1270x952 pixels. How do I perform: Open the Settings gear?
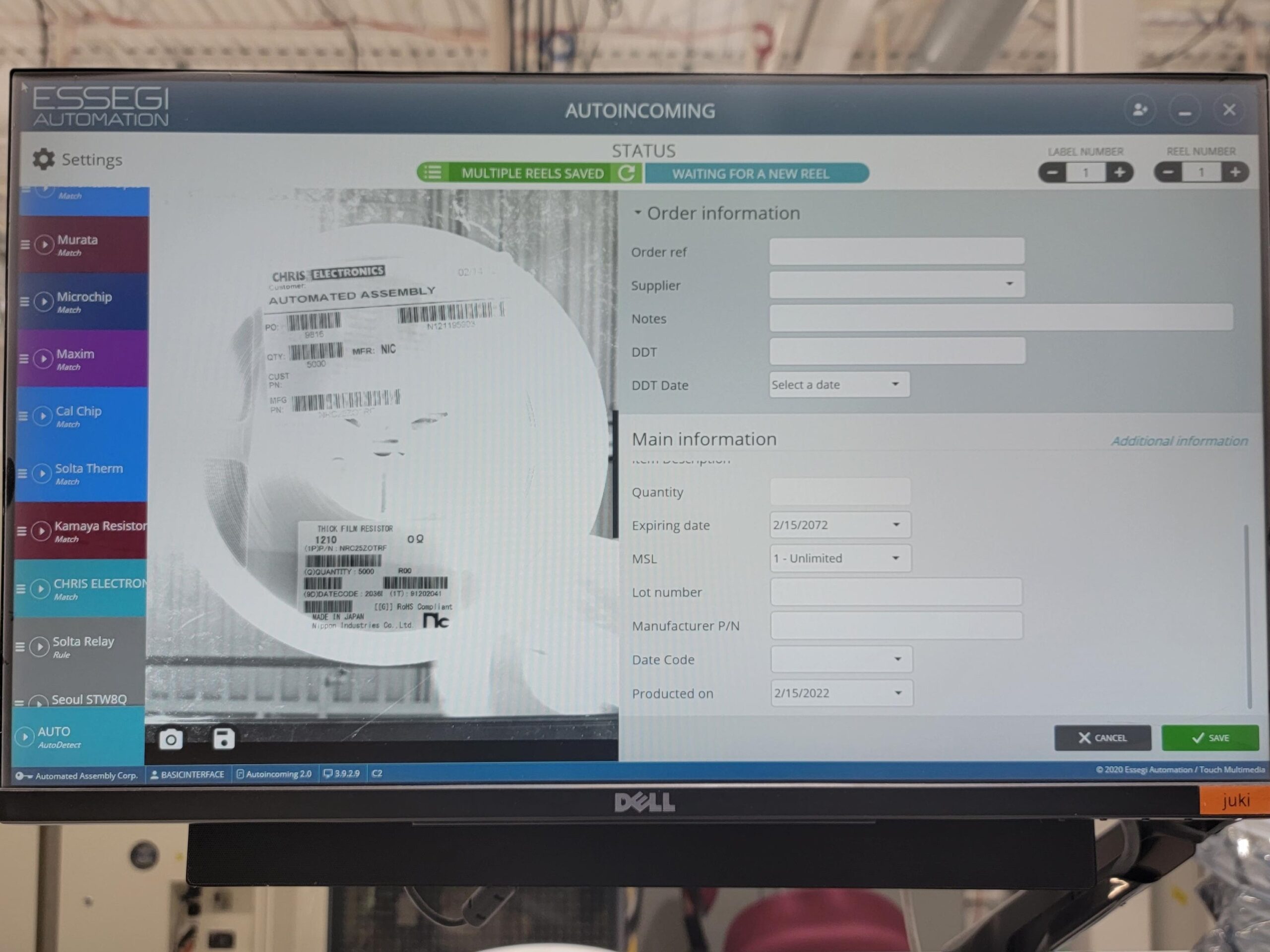(44, 159)
